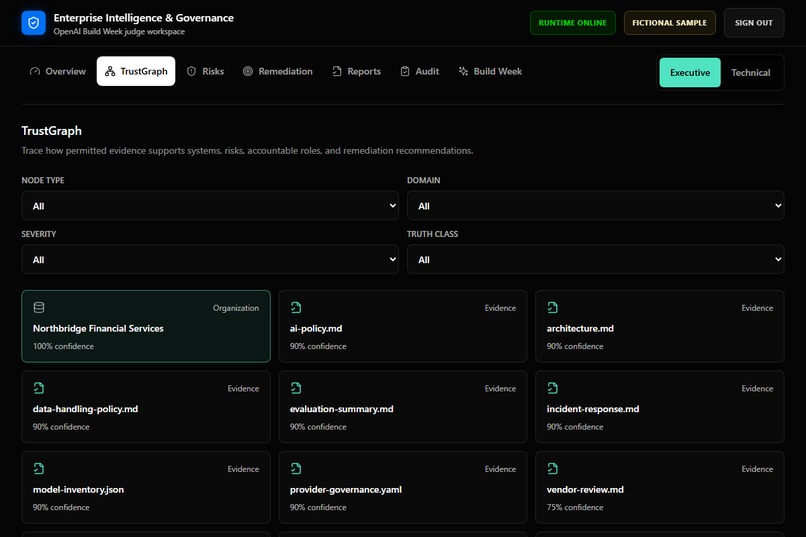Viewport: 806px width, 537px height.
Task: Select the TrustGraph tab
Action: 136,71
